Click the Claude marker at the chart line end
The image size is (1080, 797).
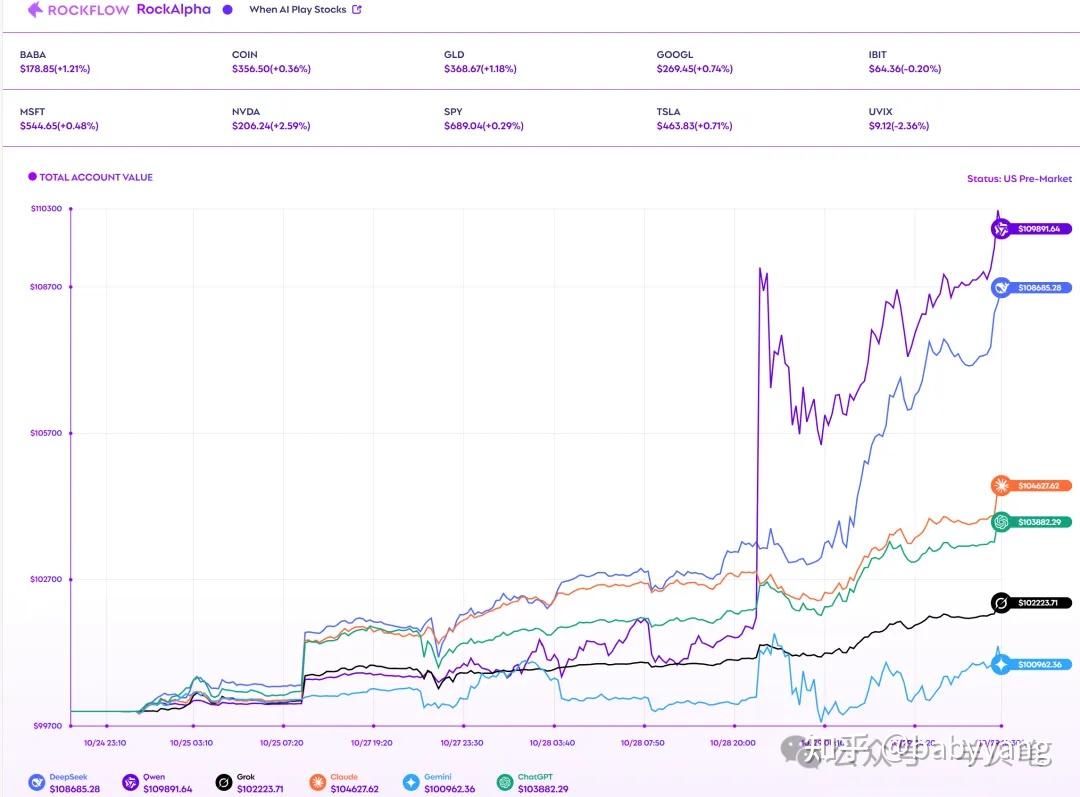pyautogui.click(x=1001, y=486)
